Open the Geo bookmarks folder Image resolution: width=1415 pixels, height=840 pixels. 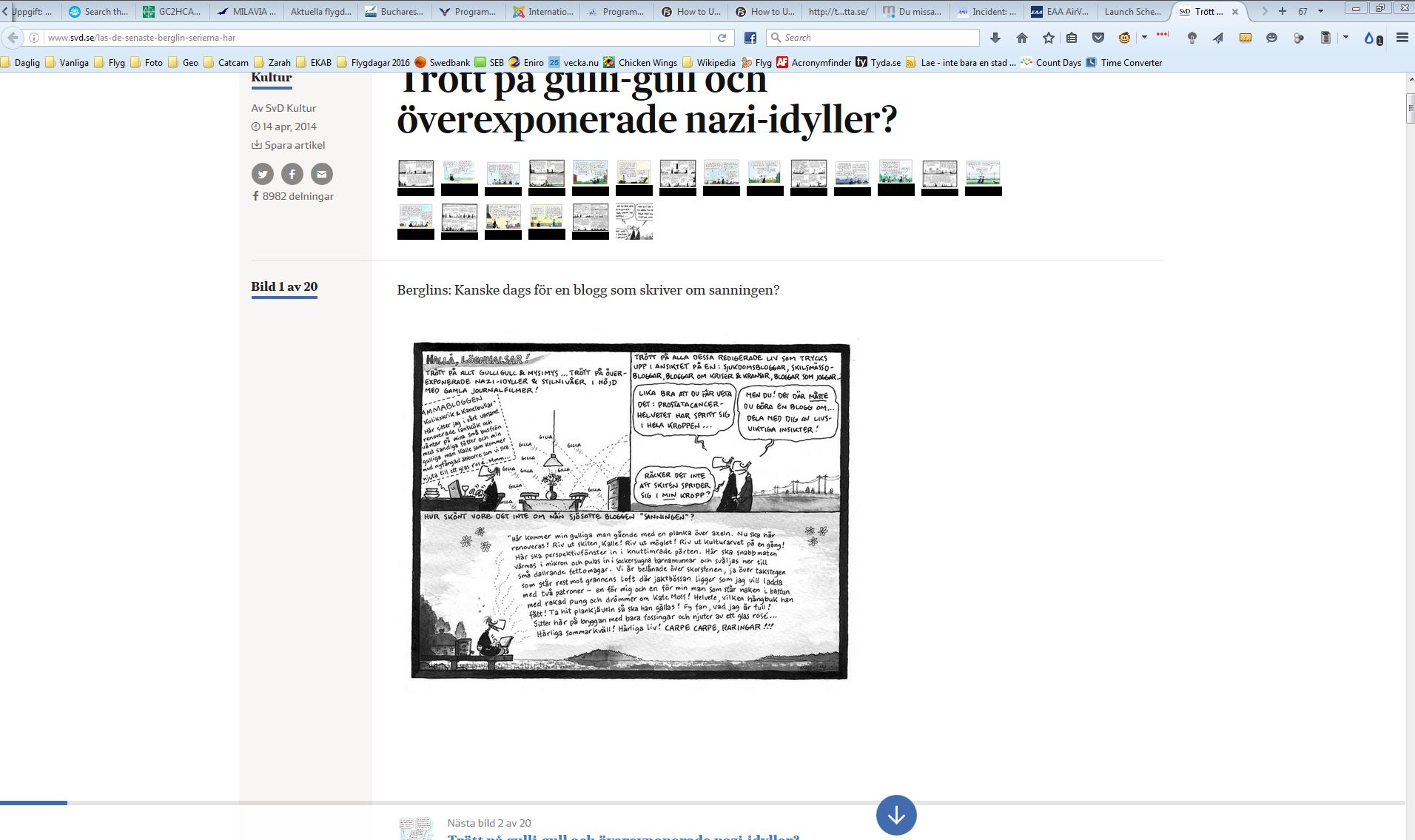[x=184, y=63]
